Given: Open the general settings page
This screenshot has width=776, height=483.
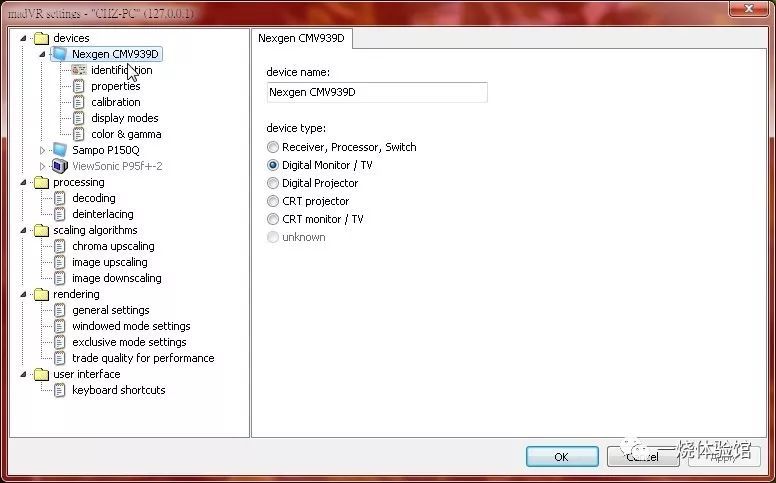Looking at the screenshot, I should (x=111, y=310).
